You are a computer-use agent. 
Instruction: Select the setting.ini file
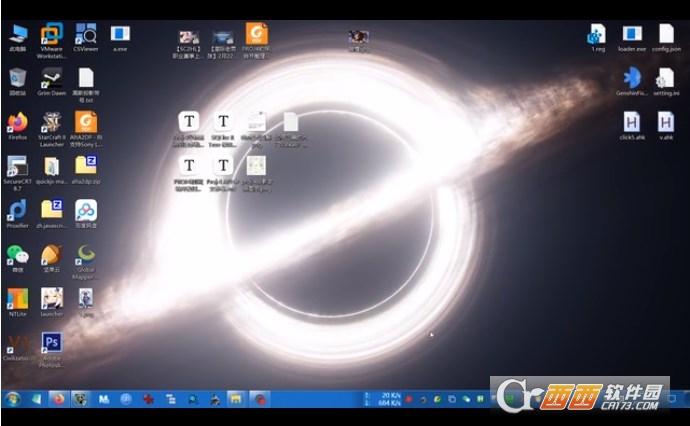point(666,82)
